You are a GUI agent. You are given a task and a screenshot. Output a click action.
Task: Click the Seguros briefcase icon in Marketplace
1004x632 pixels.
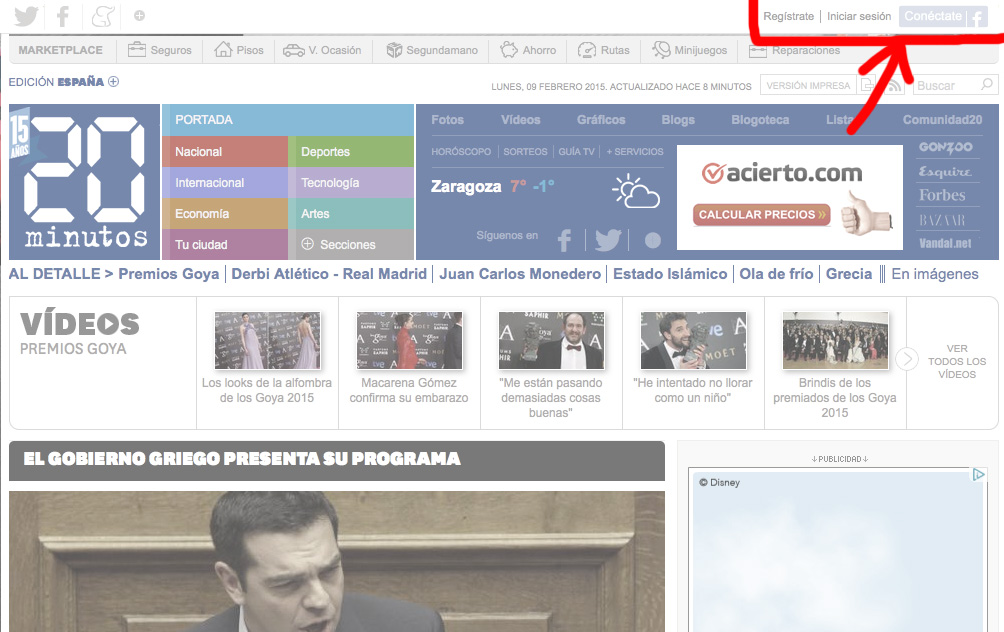tap(137, 50)
